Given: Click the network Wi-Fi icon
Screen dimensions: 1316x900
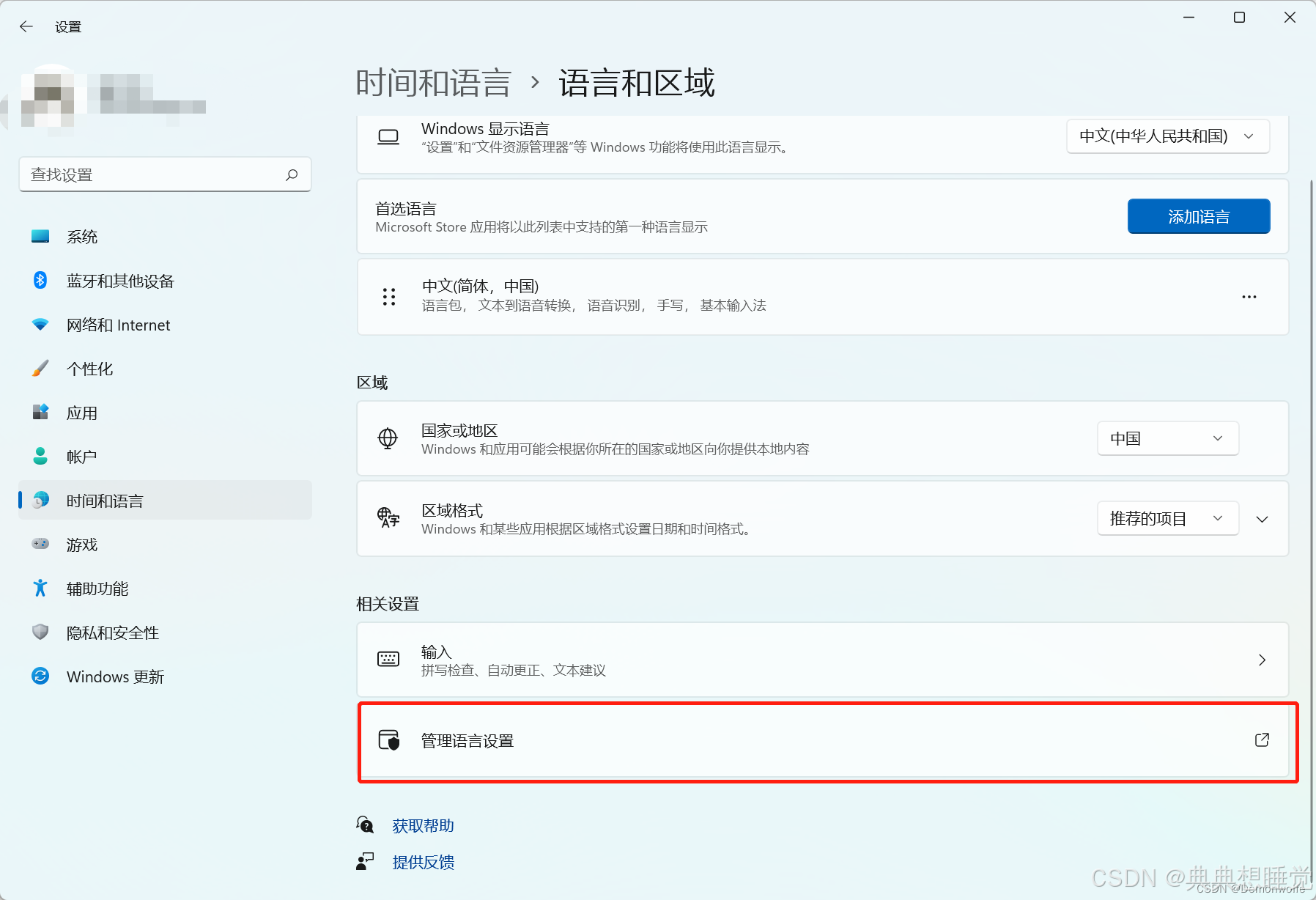Looking at the screenshot, I should click(x=40, y=324).
